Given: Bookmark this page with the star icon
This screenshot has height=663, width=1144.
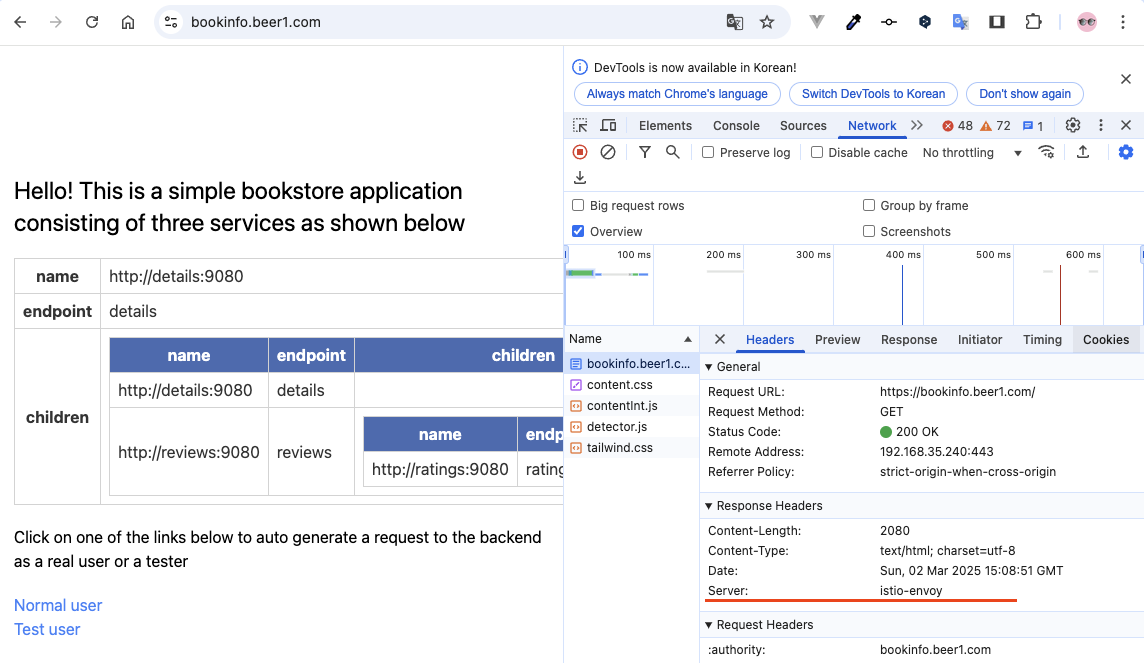Looking at the screenshot, I should pyautogui.click(x=767, y=22).
